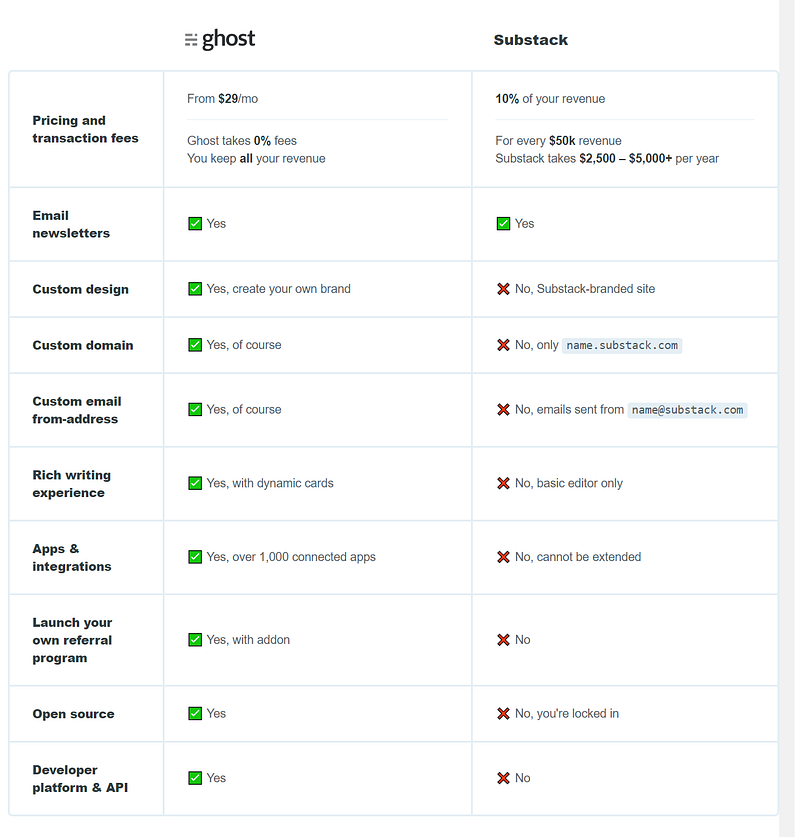Click 'No, you're locked in' text

pyautogui.click(x=567, y=713)
